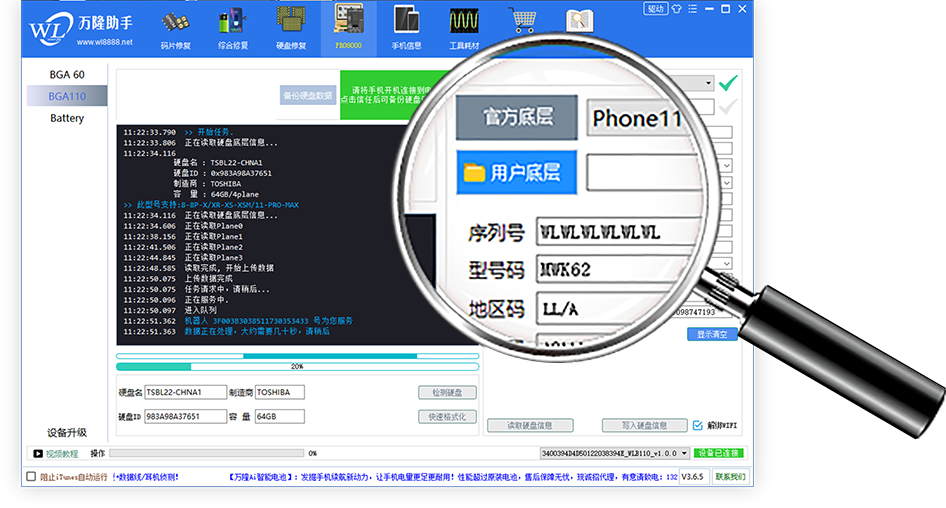Click the 容量 field 64GB
Viewport: 946px width, 508px height.
279,416
